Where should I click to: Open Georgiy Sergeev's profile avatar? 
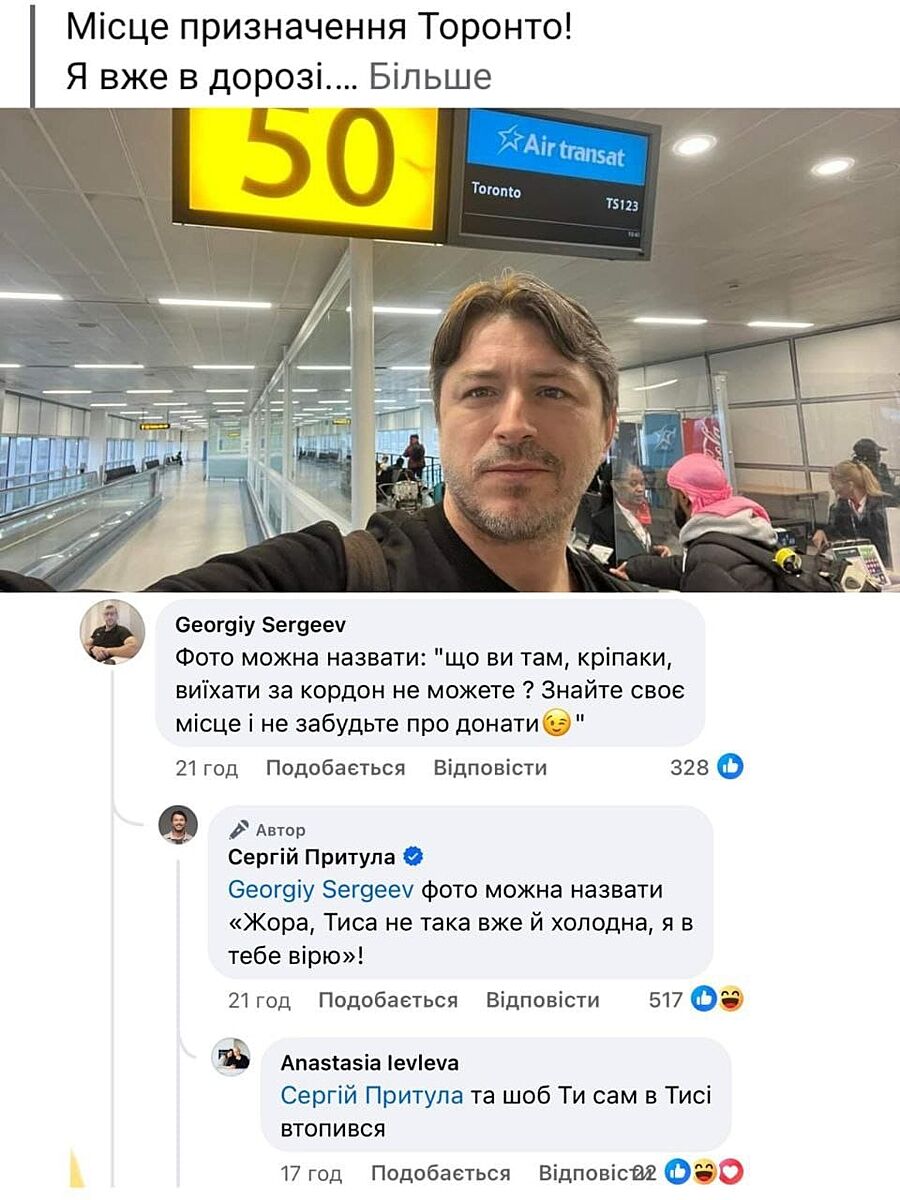point(112,632)
